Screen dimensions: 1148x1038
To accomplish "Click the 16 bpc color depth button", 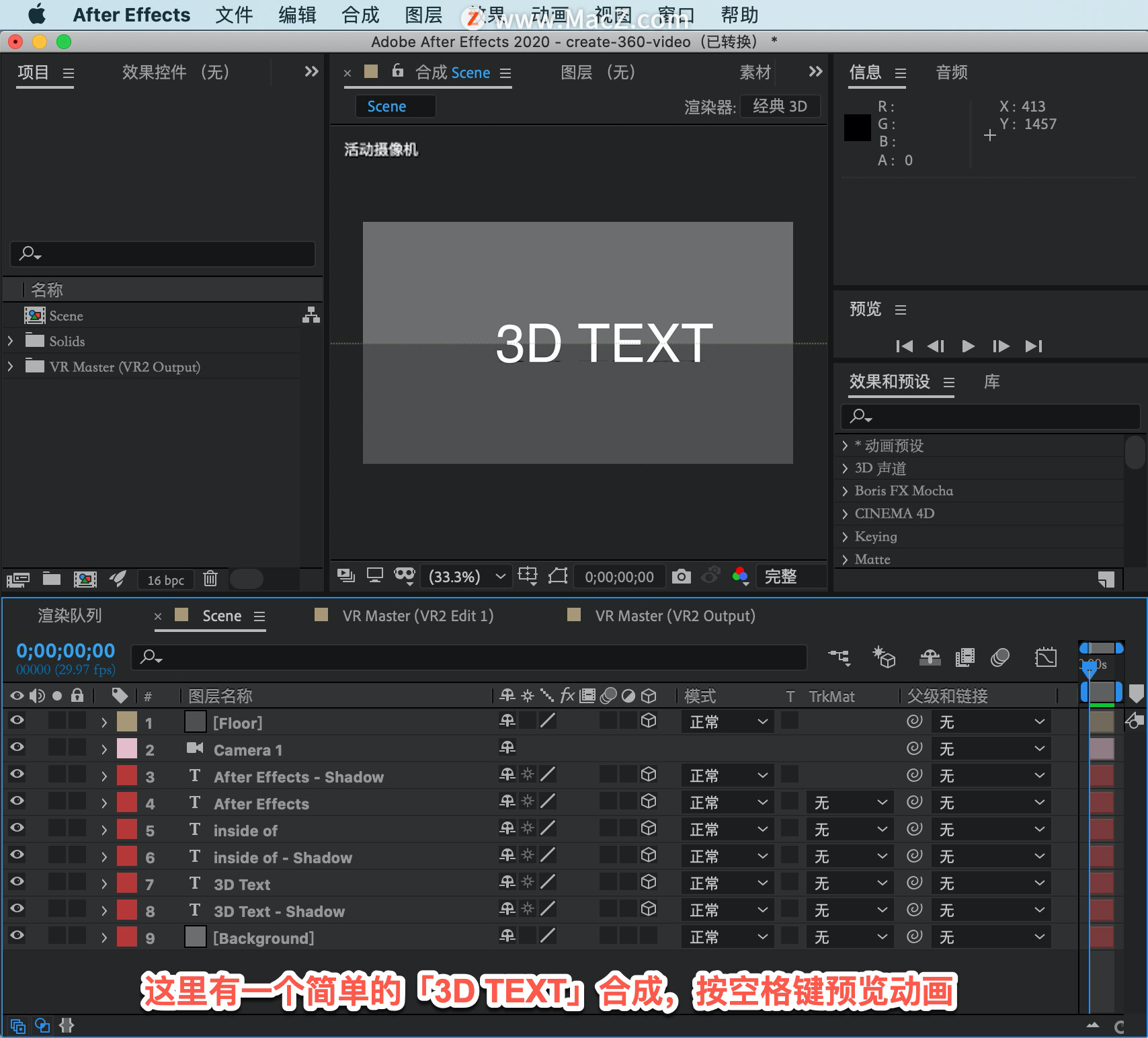I will pos(165,580).
